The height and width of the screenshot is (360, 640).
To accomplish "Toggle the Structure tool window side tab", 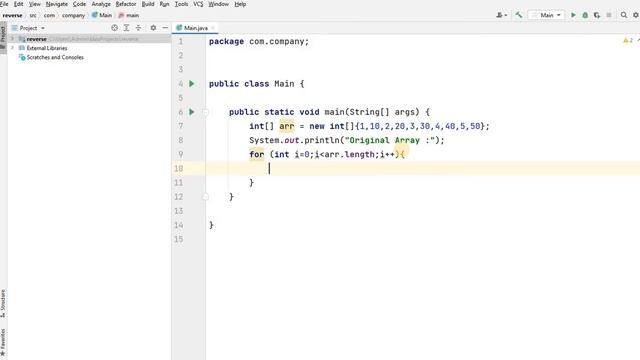I will (x=3, y=303).
